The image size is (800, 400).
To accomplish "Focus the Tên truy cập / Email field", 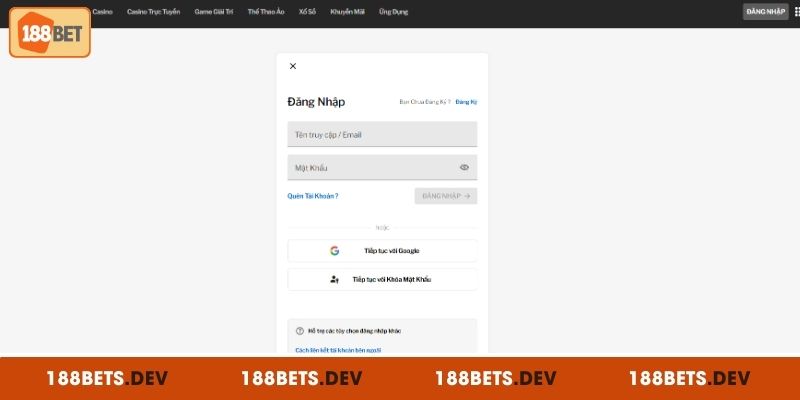I will pyautogui.click(x=382, y=134).
